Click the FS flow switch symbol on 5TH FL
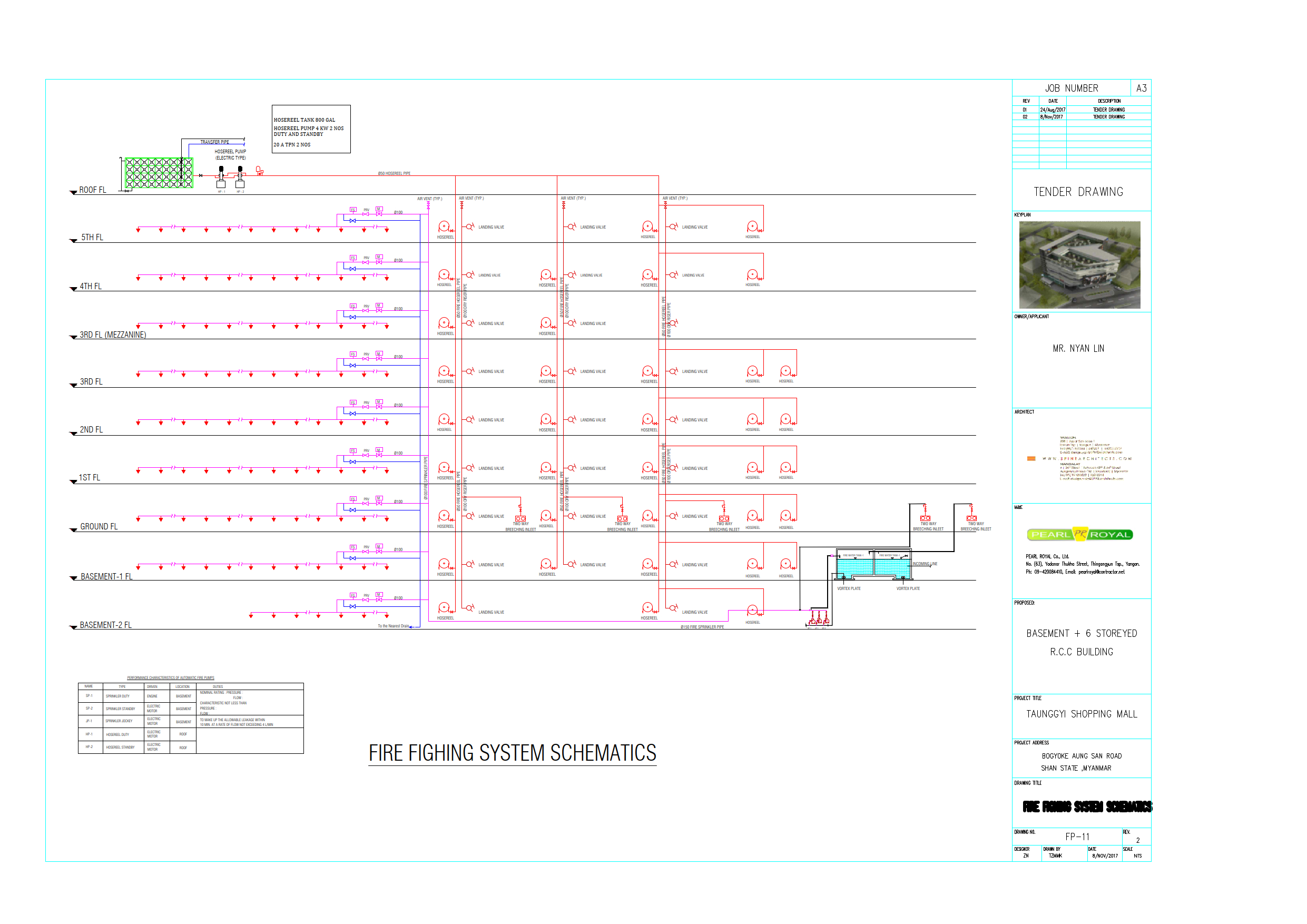This screenshot has height=924, width=1307. [x=353, y=210]
